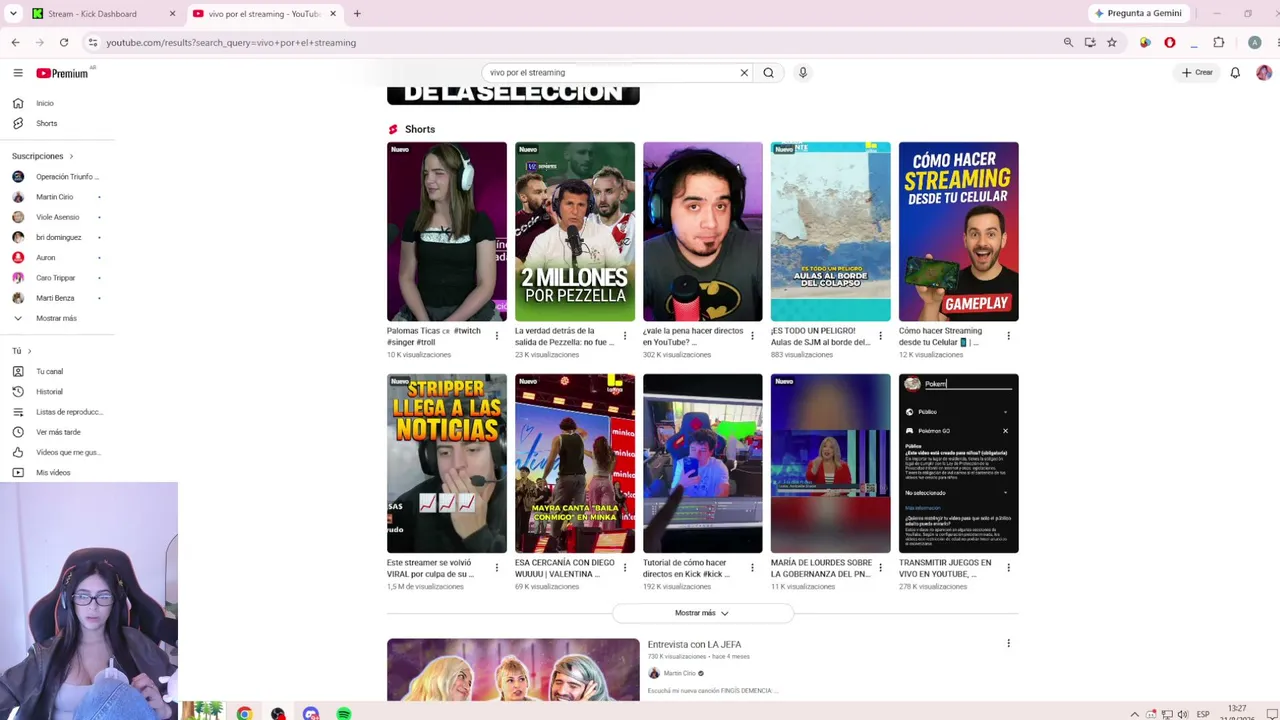This screenshot has width=1280, height=720.
Task: Play the Palomas Ticas short thumbnail
Action: (x=447, y=231)
